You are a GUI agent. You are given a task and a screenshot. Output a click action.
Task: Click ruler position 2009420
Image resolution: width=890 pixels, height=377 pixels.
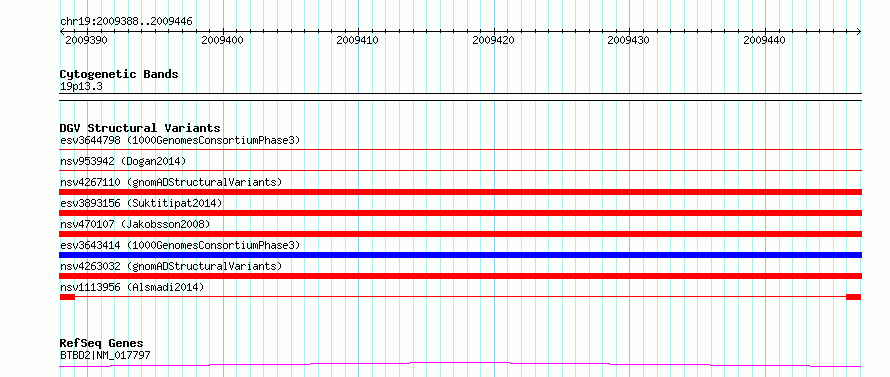[x=494, y=40]
